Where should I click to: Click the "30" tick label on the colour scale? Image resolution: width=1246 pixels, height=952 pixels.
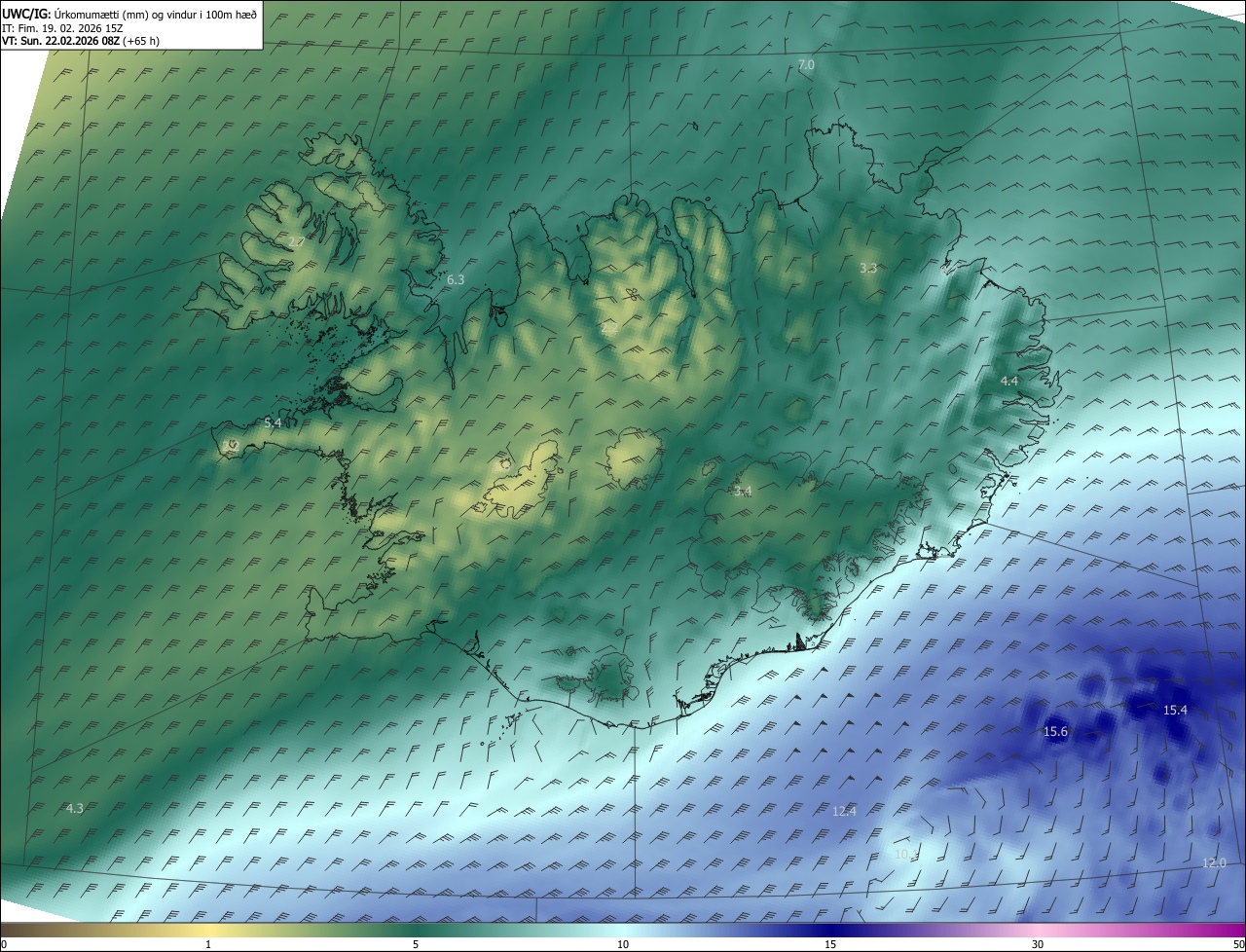pos(1038,944)
